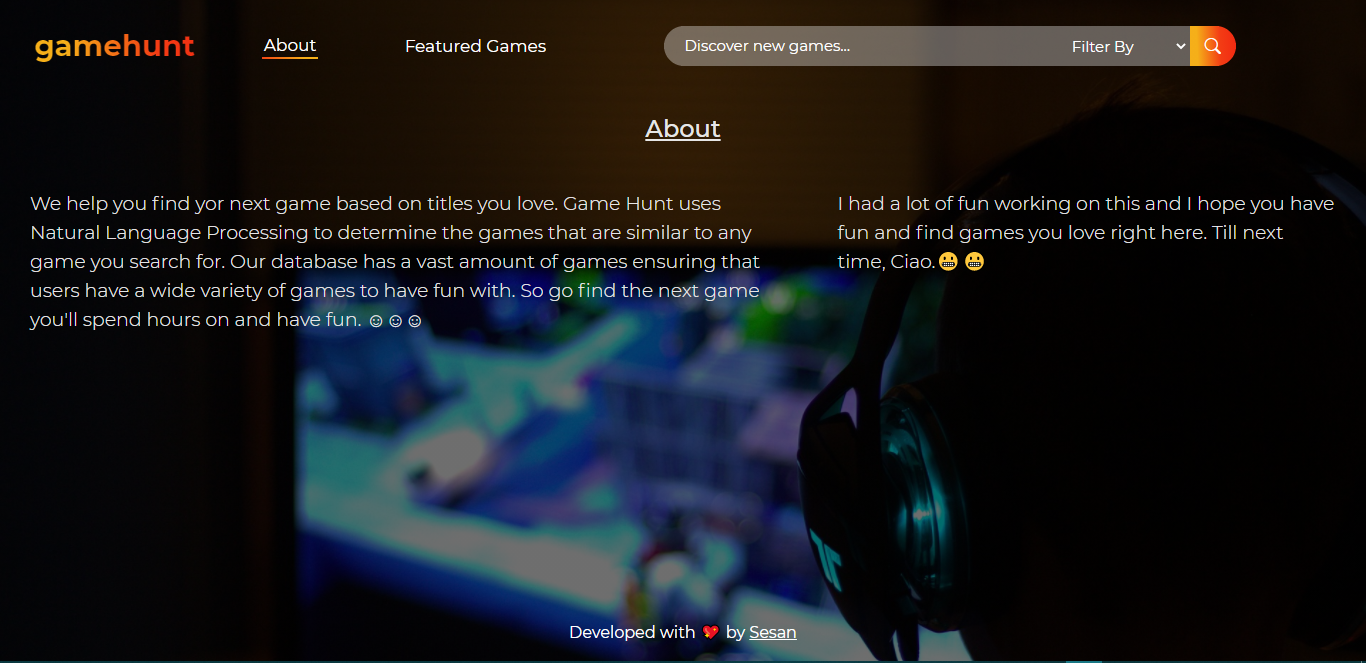
Task: Click the "I had a lot of fun" paragraph
Action: 1086,233
